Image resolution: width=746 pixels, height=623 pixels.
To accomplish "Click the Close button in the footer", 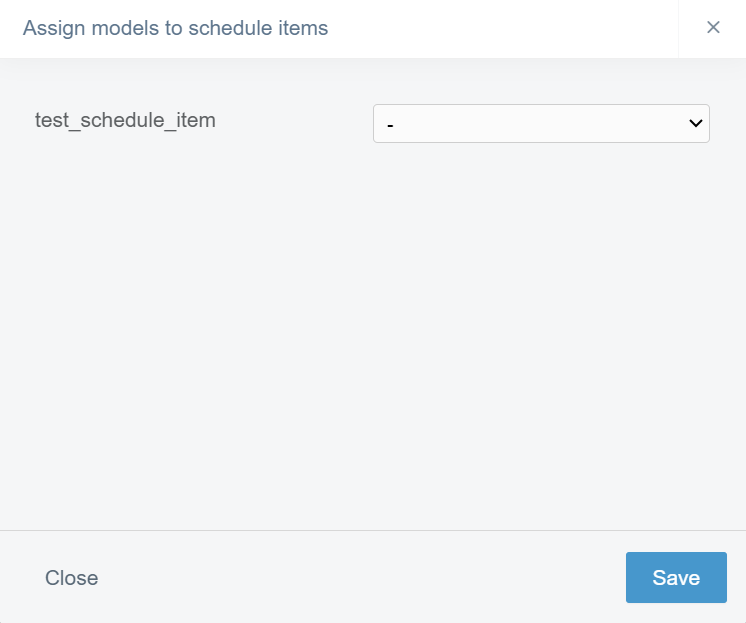I will click(x=72, y=578).
